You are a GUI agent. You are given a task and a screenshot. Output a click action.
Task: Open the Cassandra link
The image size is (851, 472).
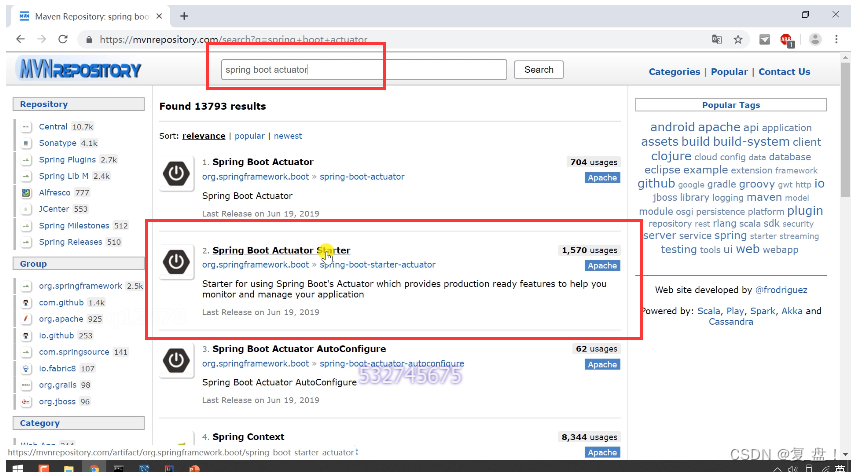point(731,322)
